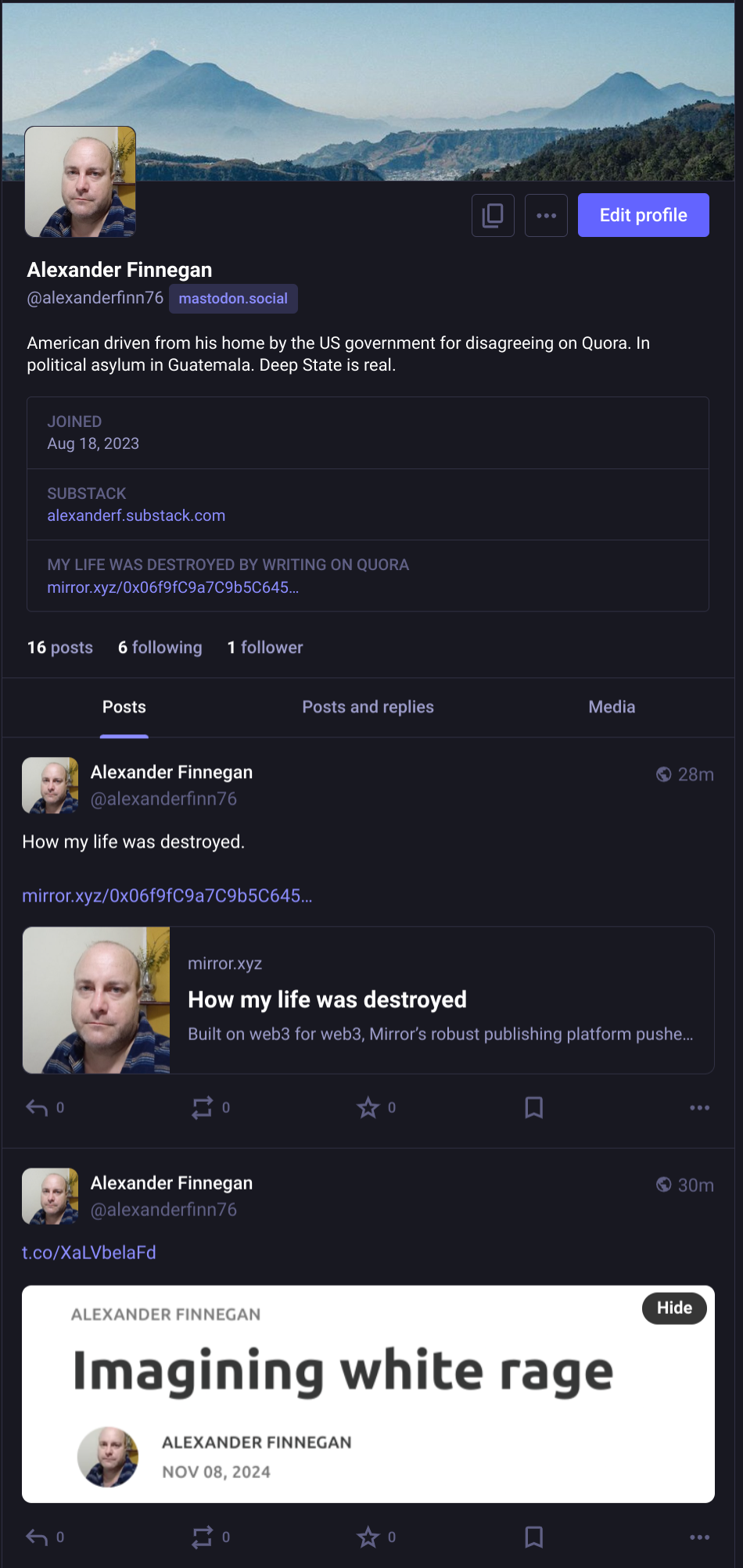The height and width of the screenshot is (1568, 743).
Task: Bookmark the t.co link post
Action: pyautogui.click(x=534, y=1537)
